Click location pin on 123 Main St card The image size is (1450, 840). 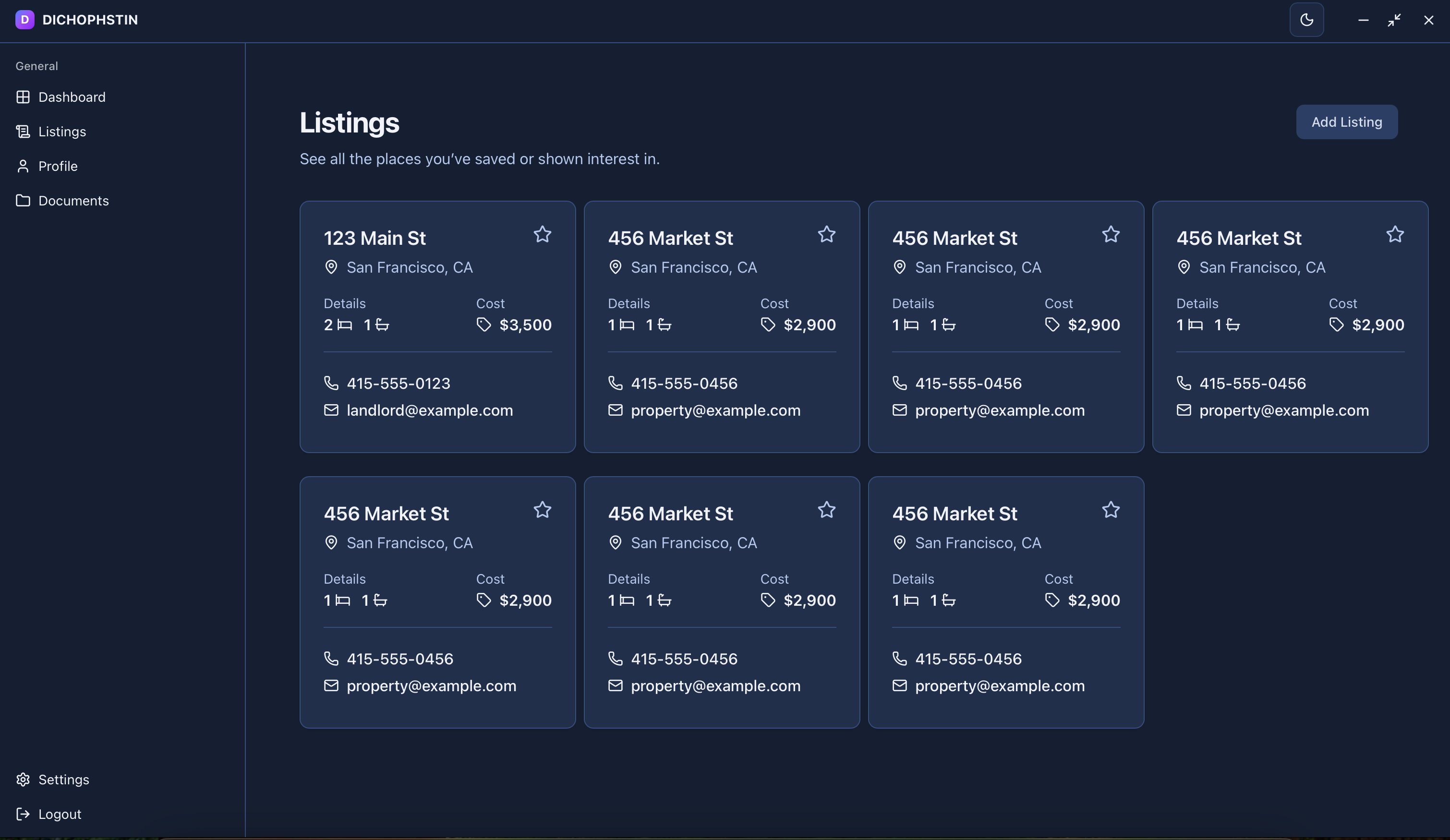331,267
